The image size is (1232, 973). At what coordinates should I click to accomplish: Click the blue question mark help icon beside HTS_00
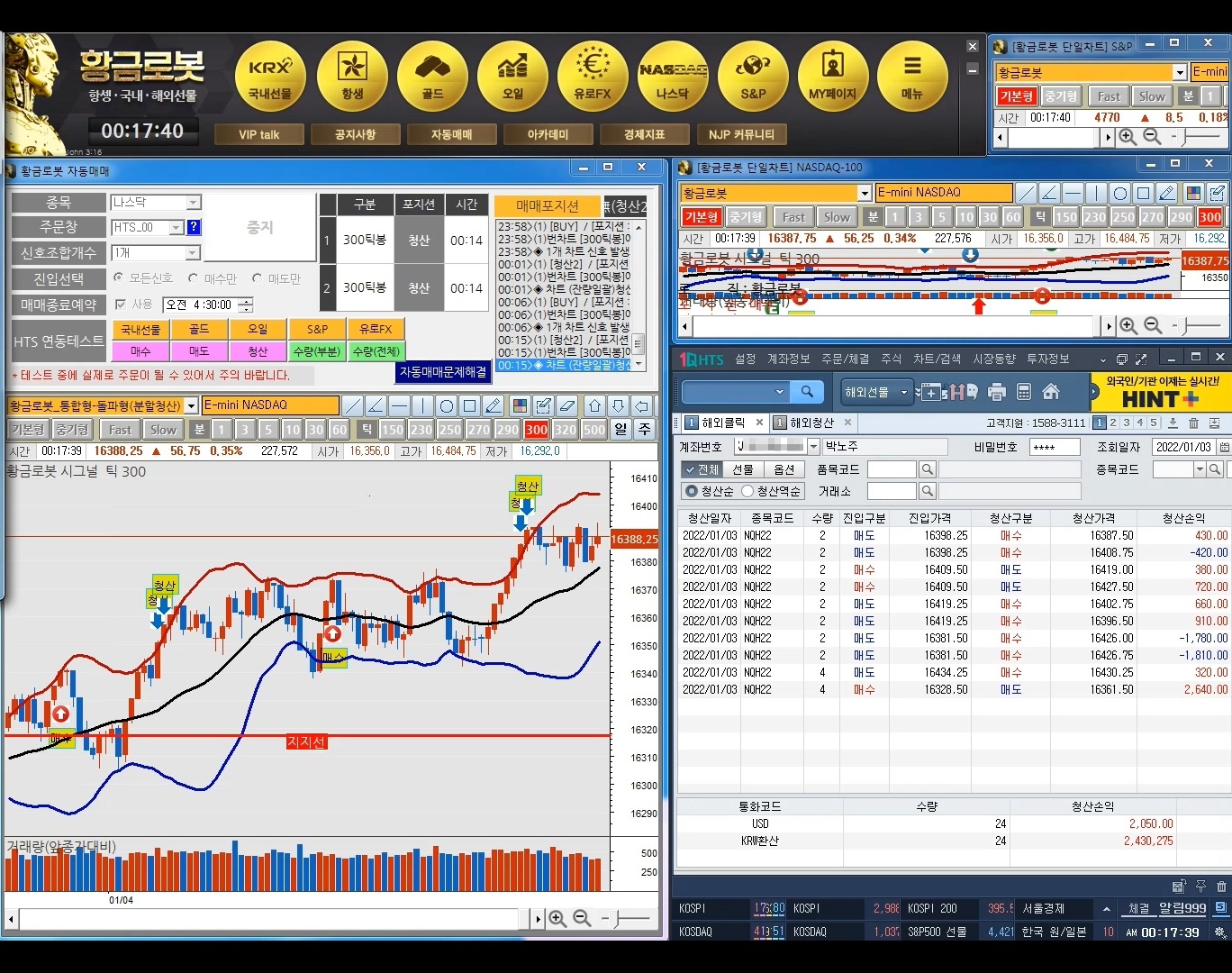point(194,228)
